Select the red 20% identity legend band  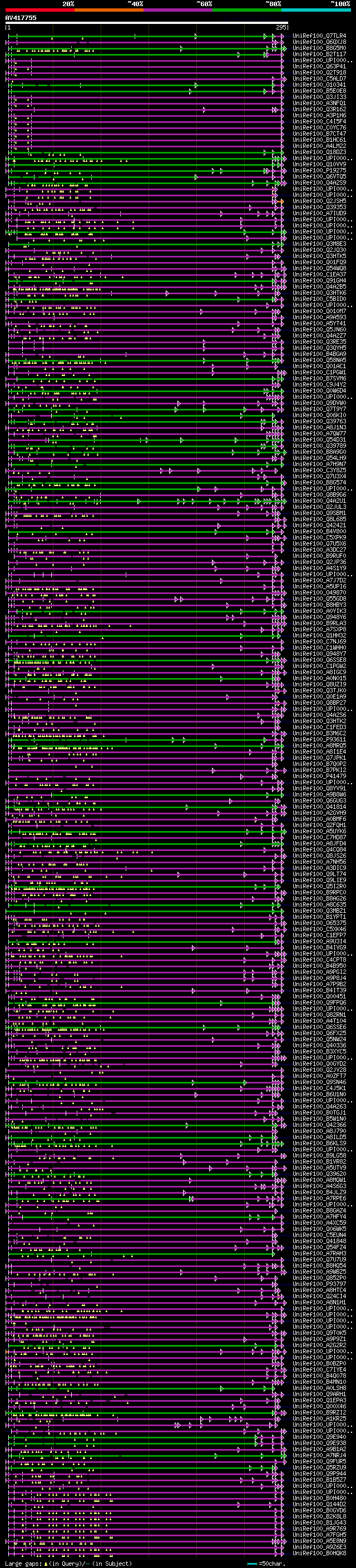pos(40,10)
